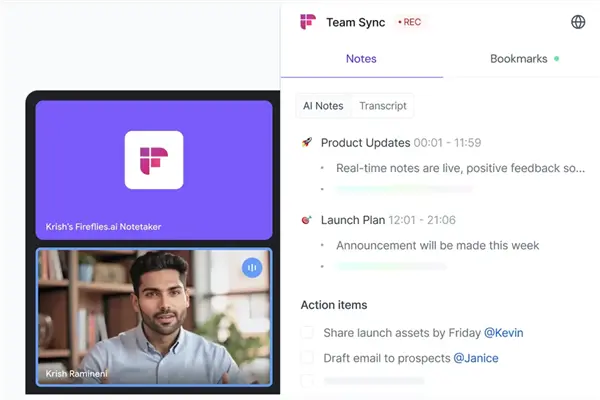Check the third empty action item checkbox
The width and height of the screenshot is (600, 400).
click(307, 380)
